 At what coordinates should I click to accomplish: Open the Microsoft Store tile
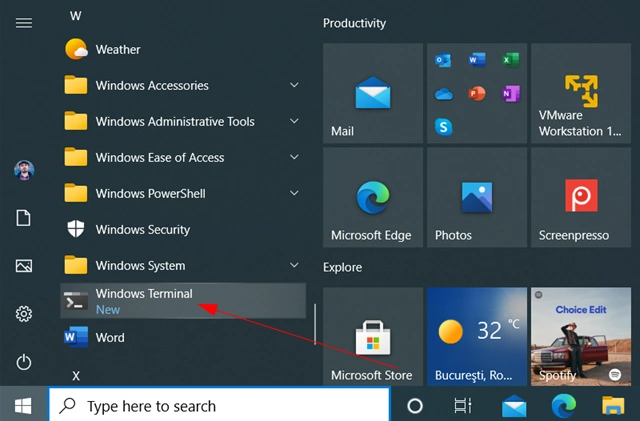(373, 336)
